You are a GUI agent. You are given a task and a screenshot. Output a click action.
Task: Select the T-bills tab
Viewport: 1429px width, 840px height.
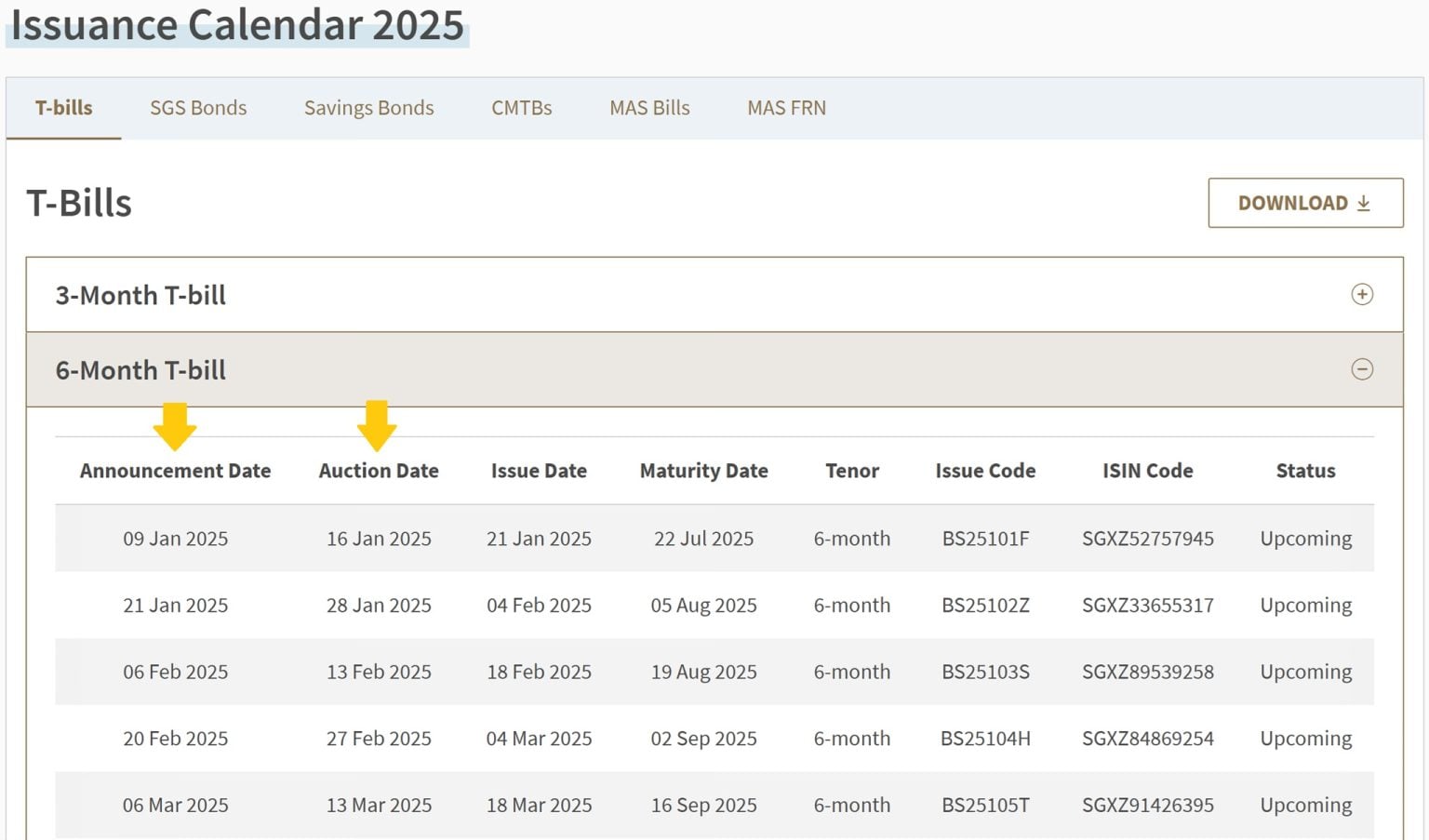coord(63,108)
